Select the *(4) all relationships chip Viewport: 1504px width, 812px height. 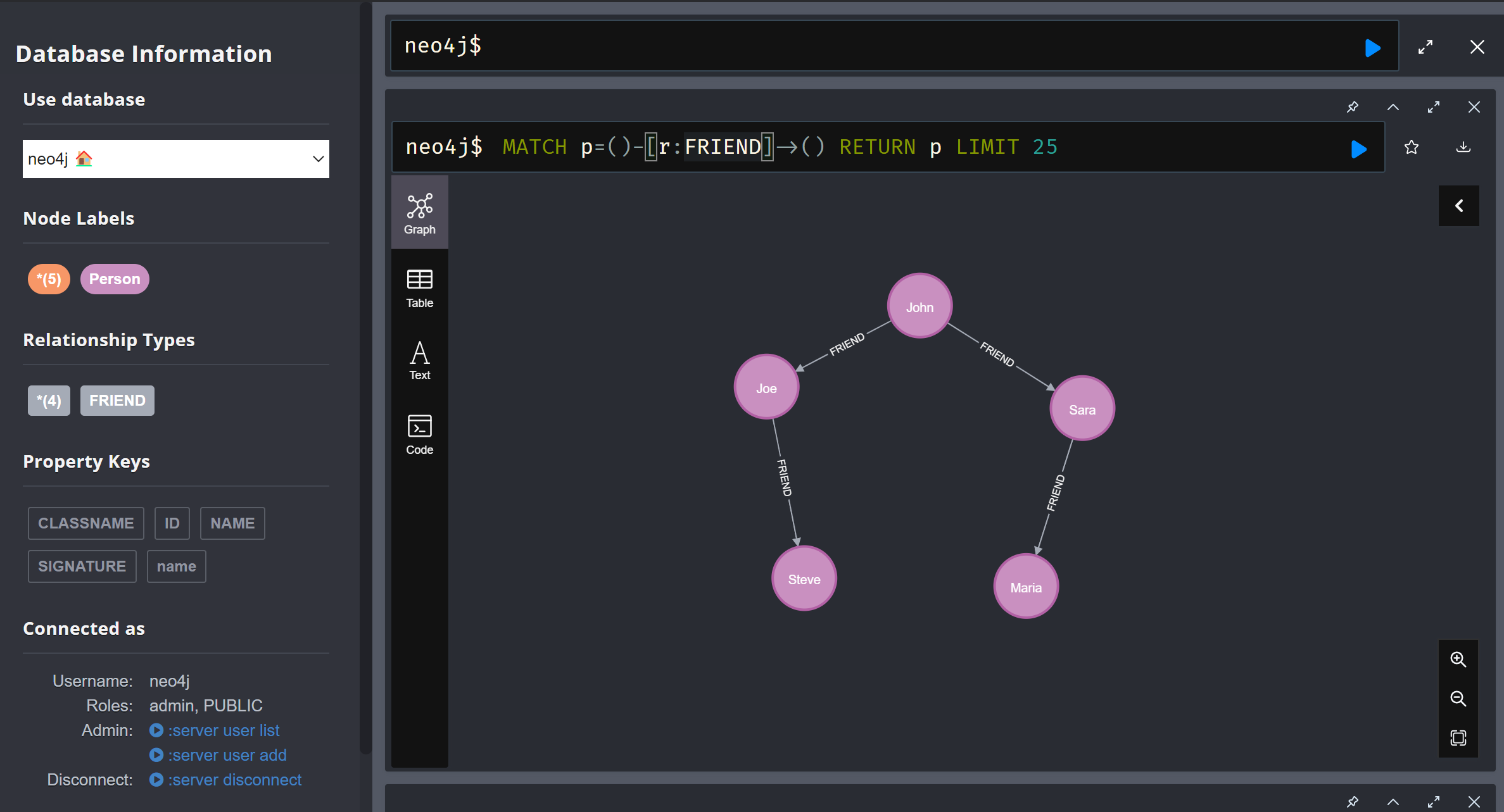pyautogui.click(x=49, y=401)
